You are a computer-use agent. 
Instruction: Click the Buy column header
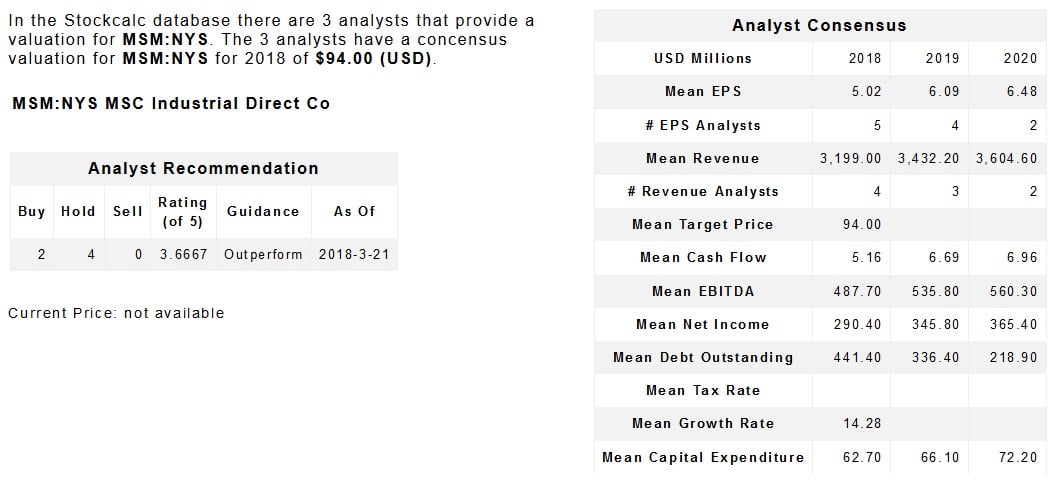click(32, 211)
